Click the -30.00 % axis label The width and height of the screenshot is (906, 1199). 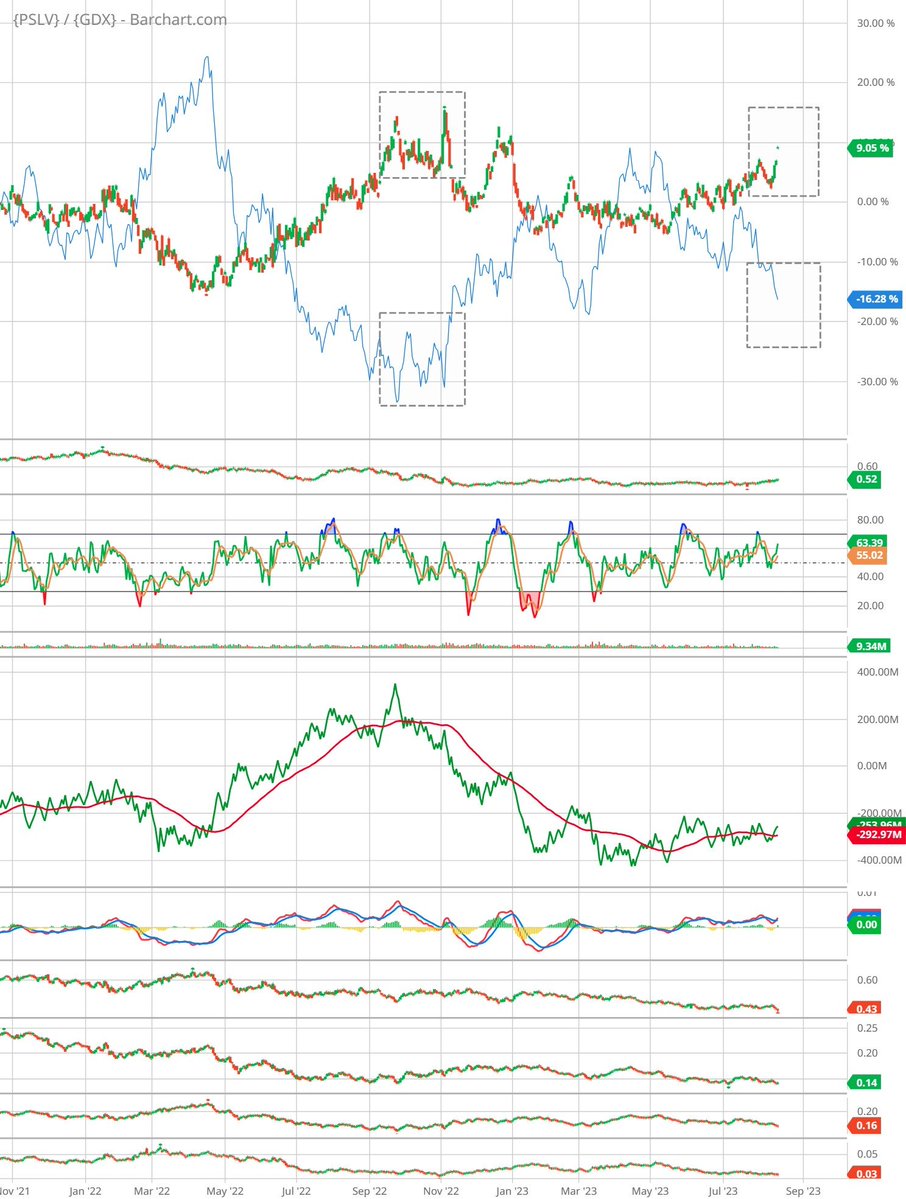[x=876, y=382]
